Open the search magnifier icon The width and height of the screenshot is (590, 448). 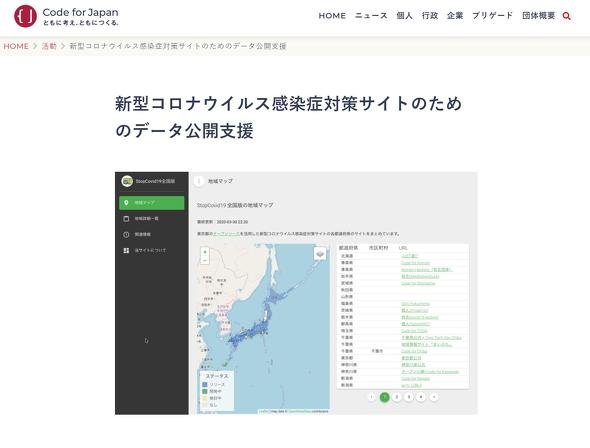[566, 16]
